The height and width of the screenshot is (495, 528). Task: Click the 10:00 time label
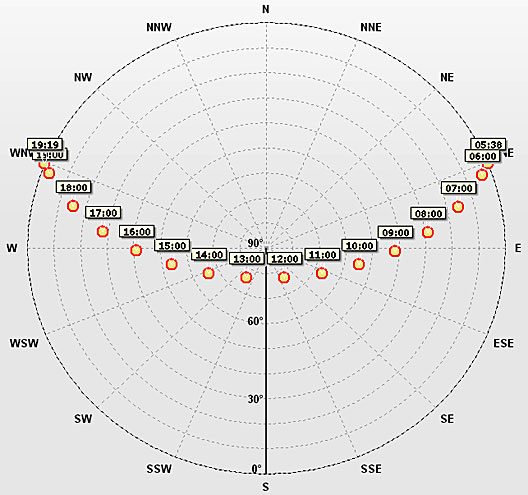pyautogui.click(x=360, y=245)
